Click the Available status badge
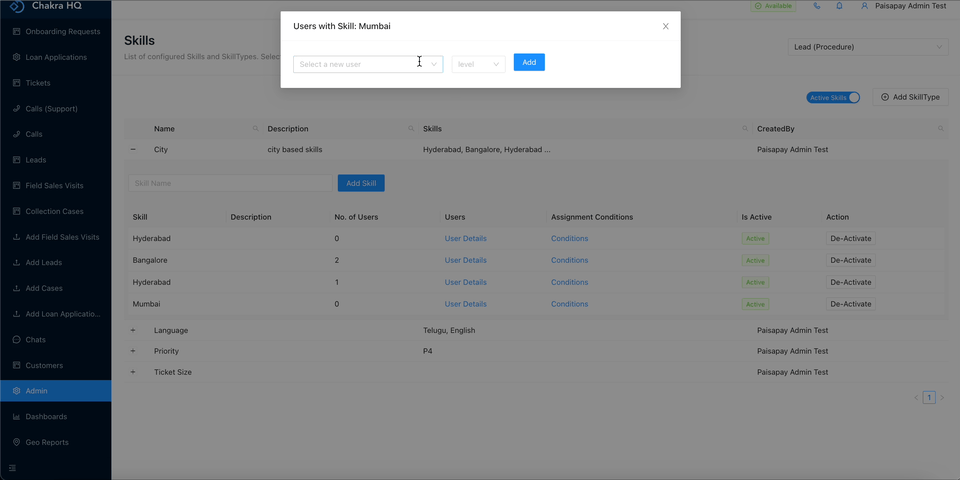The height and width of the screenshot is (480, 960). (773, 6)
